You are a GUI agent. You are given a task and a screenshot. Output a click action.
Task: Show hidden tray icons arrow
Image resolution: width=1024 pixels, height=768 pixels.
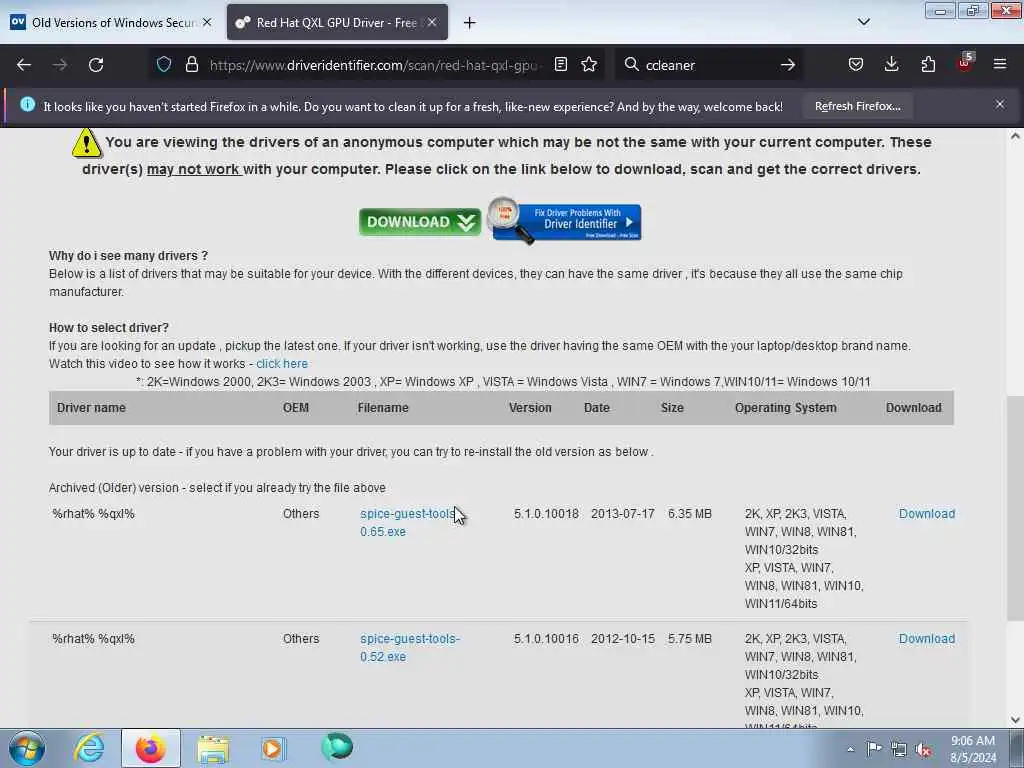point(850,749)
